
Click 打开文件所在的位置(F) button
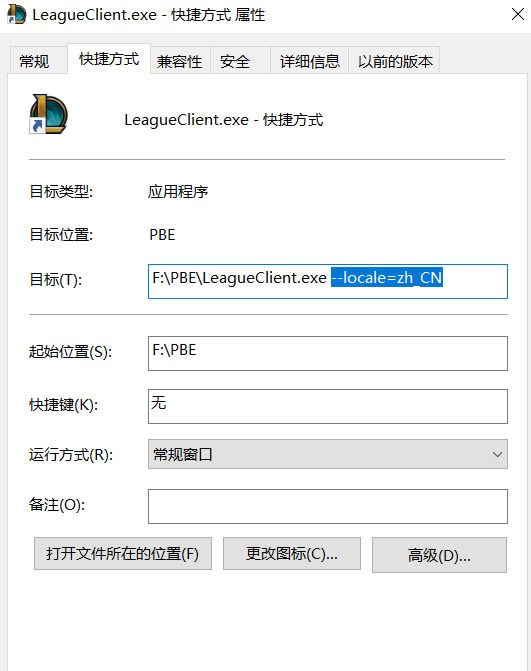[x=123, y=554]
